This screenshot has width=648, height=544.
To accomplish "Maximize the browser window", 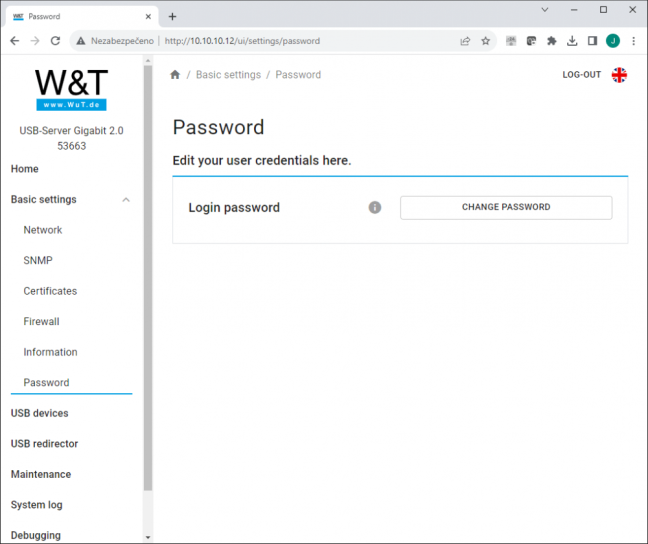I will click(603, 10).
